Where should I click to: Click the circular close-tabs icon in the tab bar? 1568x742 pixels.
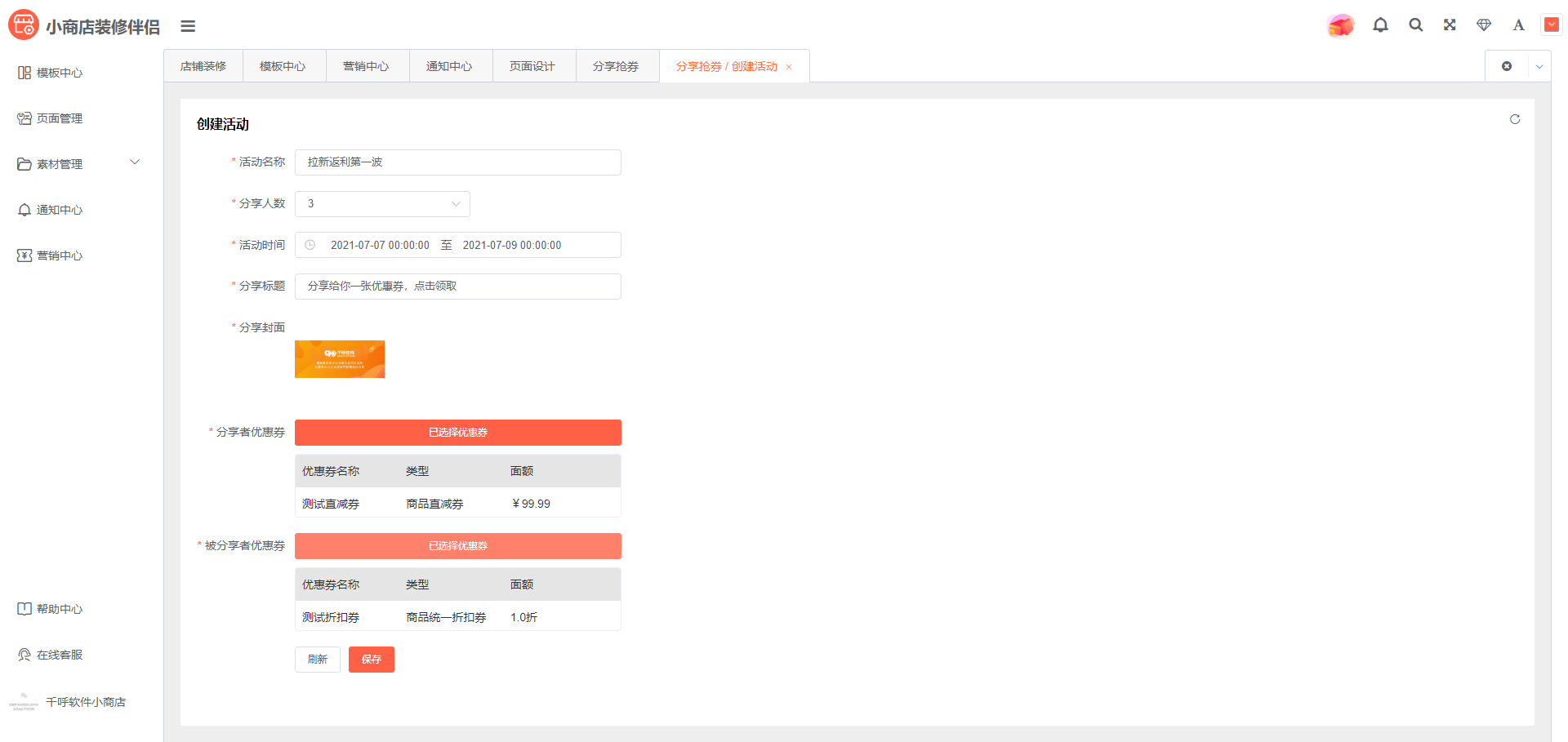1507,66
